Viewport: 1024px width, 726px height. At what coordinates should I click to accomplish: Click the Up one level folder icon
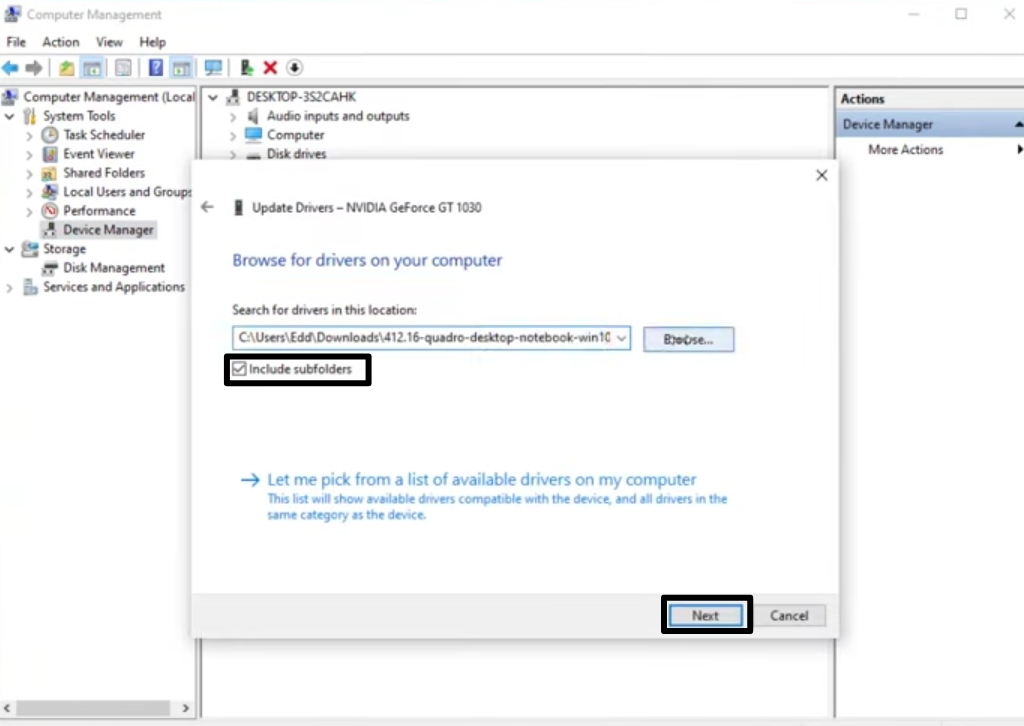click(x=66, y=67)
